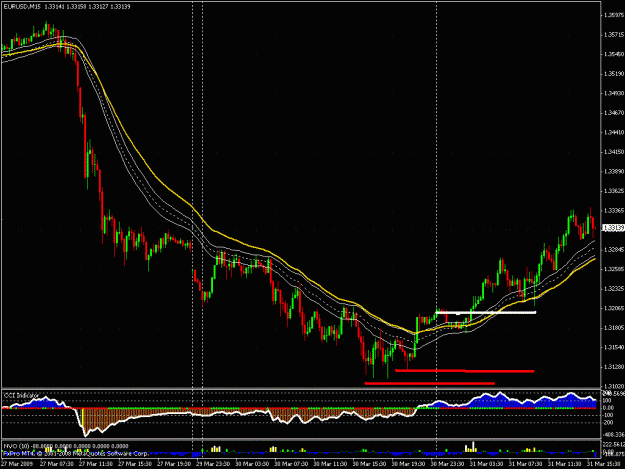
Task: Click the CCI indicator panel label
Action: click(x=21, y=395)
